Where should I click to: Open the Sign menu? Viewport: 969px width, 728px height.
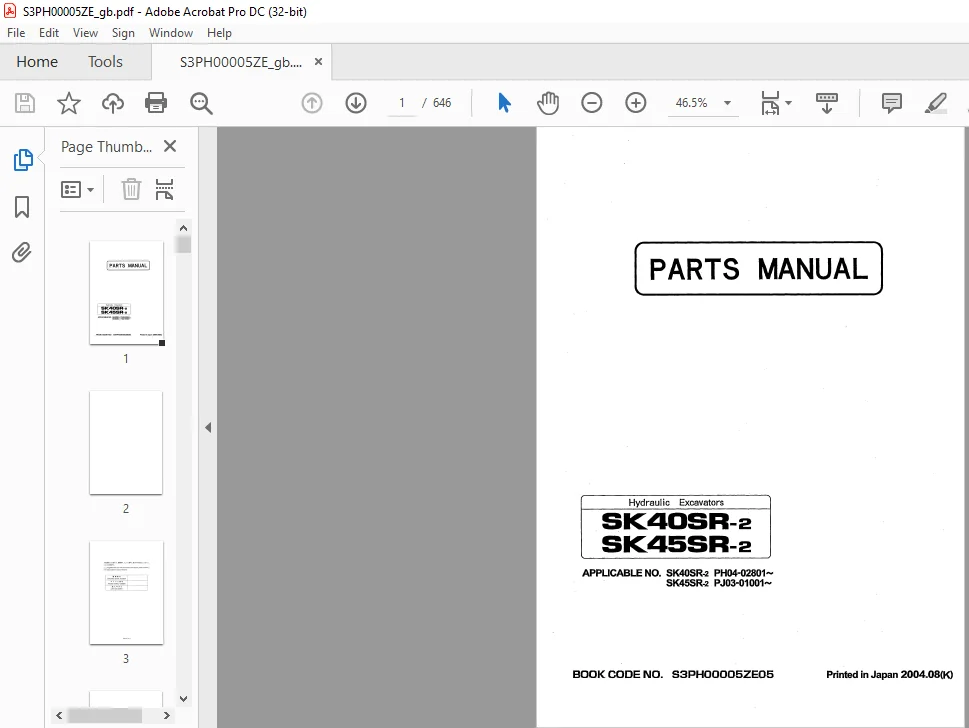123,33
